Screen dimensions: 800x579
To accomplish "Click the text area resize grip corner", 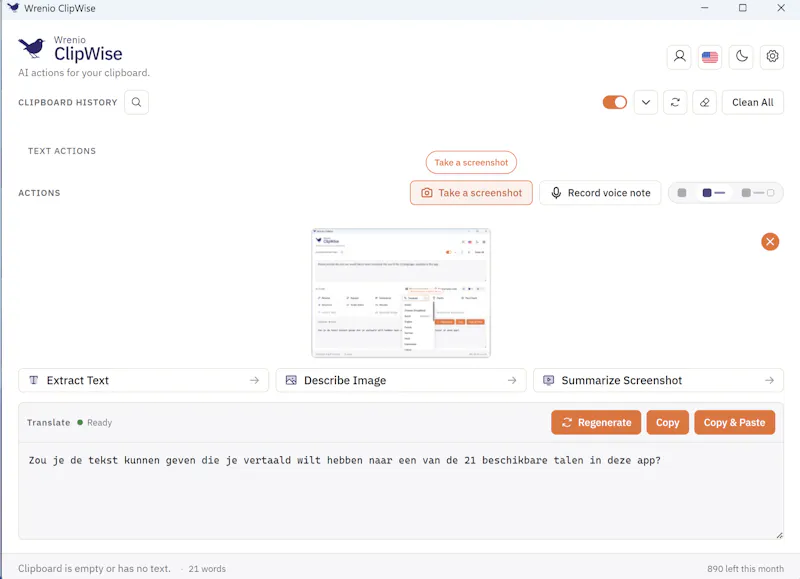I will [x=779, y=535].
